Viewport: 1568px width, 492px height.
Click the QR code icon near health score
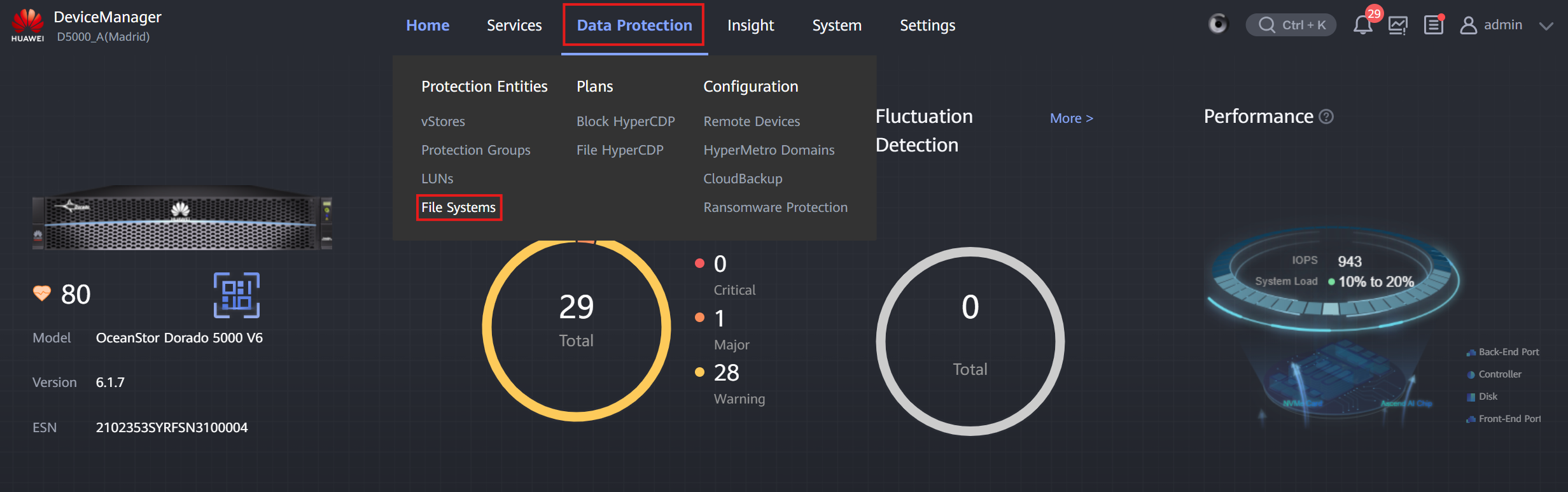[237, 295]
